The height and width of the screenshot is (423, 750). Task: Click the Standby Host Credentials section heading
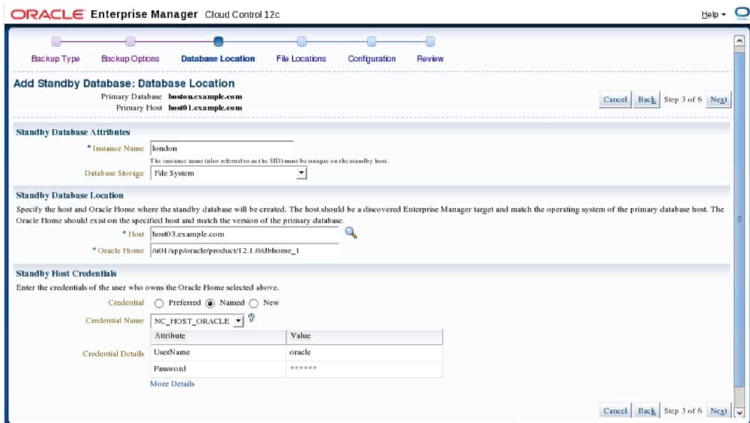66,274
